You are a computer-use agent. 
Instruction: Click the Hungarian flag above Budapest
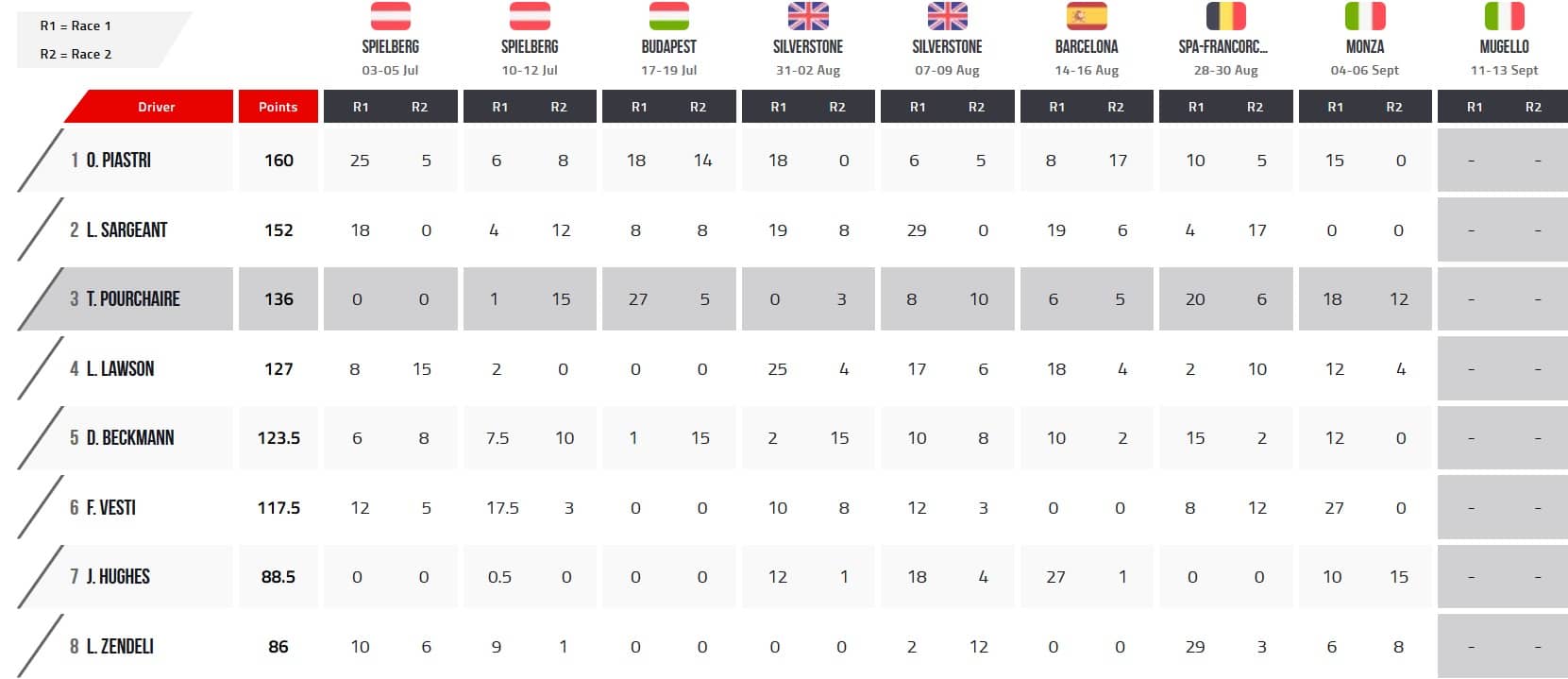(669, 16)
